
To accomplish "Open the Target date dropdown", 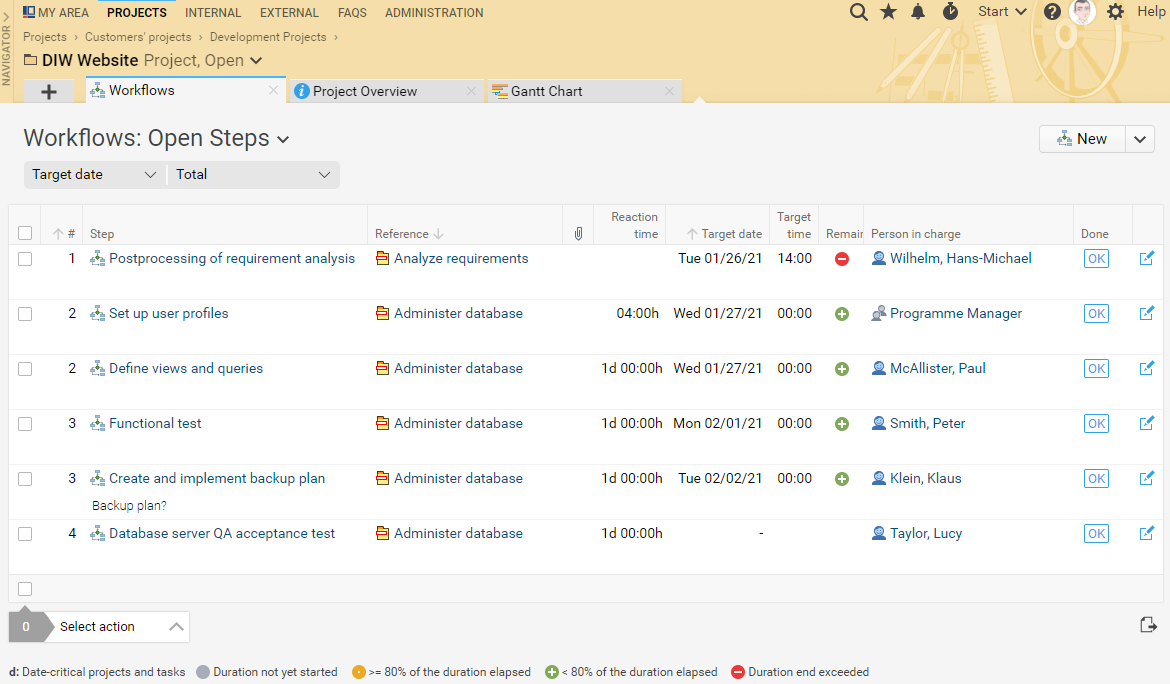I will (94, 175).
